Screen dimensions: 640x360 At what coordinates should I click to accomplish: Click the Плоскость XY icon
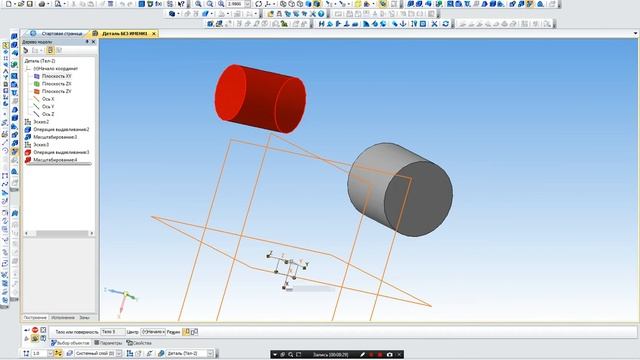pos(37,76)
